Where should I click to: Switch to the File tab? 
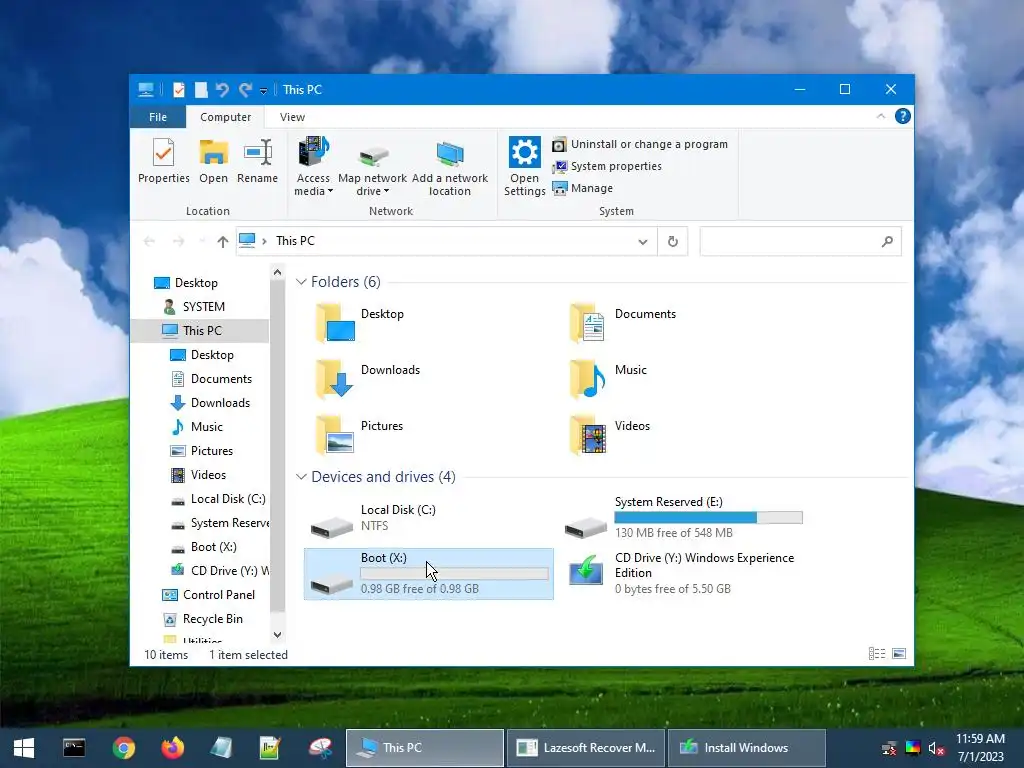click(x=158, y=117)
